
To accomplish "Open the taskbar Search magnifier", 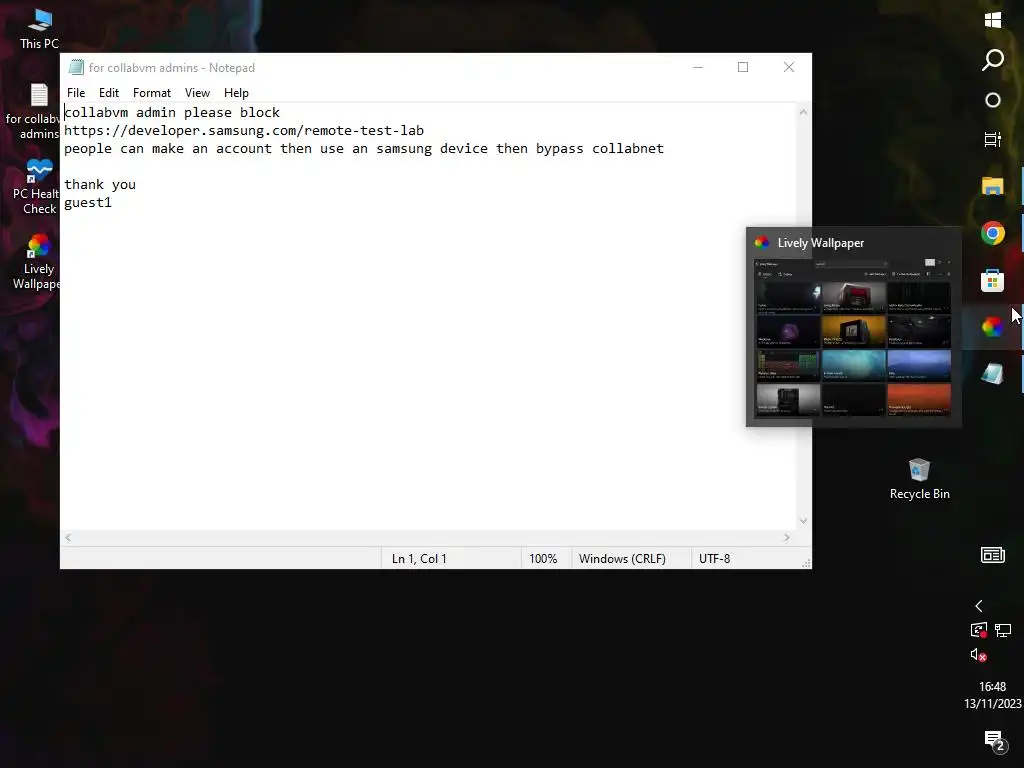I will coord(993,60).
